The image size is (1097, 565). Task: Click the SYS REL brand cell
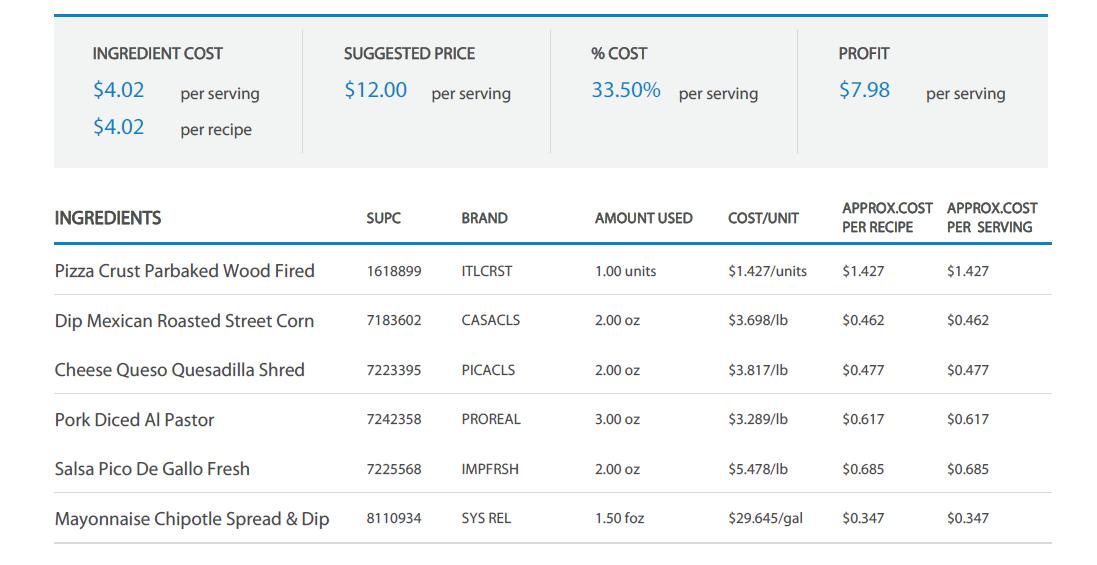tap(486, 519)
